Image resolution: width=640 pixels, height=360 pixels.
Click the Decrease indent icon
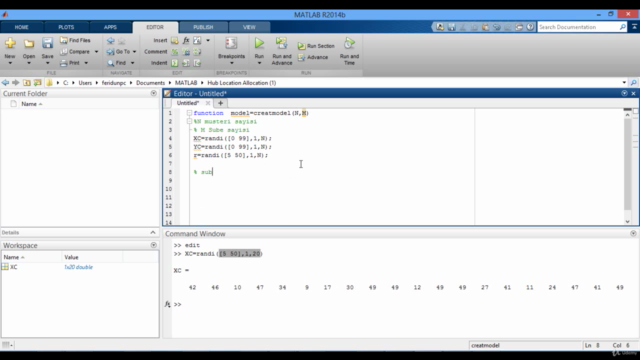[x=198, y=63]
